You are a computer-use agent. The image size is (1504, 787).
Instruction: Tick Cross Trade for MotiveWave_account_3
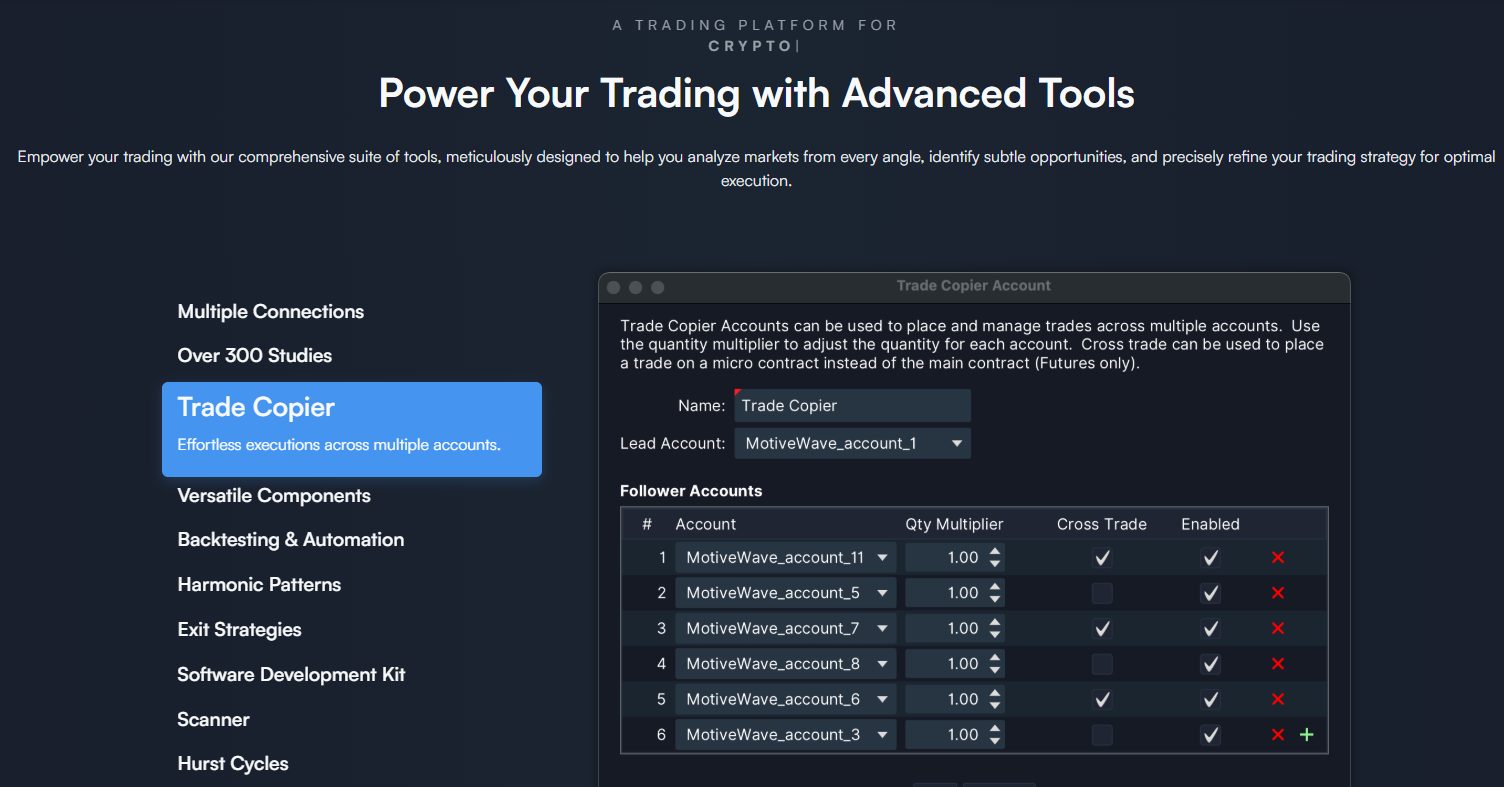(1102, 735)
